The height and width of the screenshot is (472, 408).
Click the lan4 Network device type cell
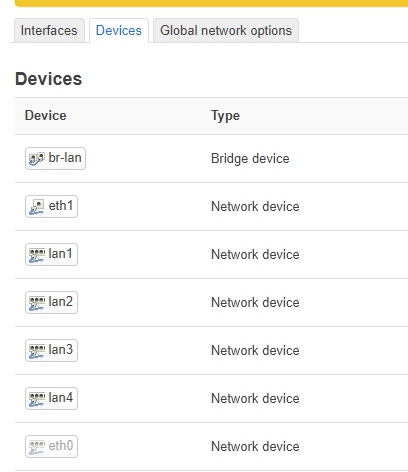pyautogui.click(x=255, y=399)
